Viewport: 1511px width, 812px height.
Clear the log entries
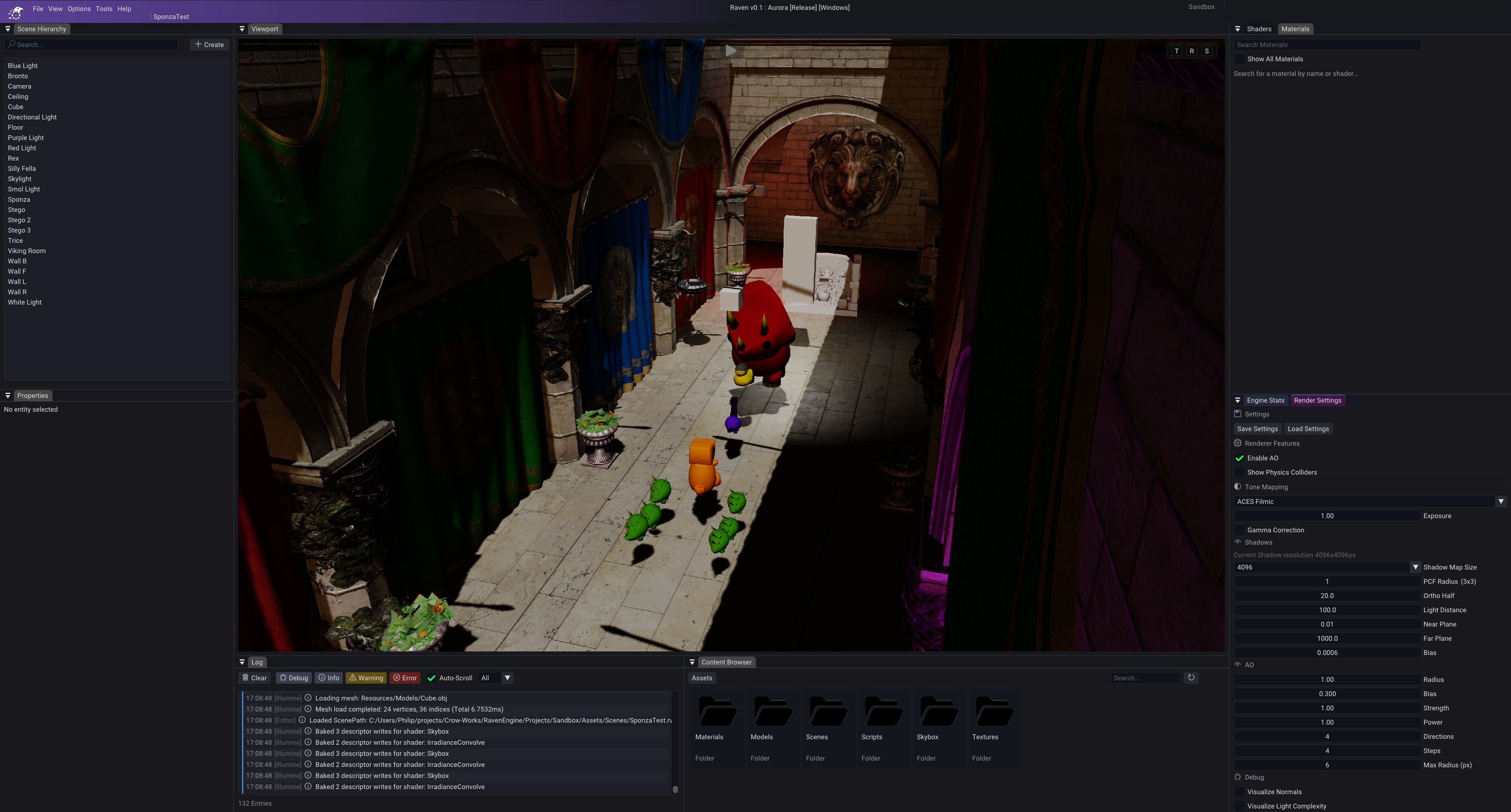[255, 678]
